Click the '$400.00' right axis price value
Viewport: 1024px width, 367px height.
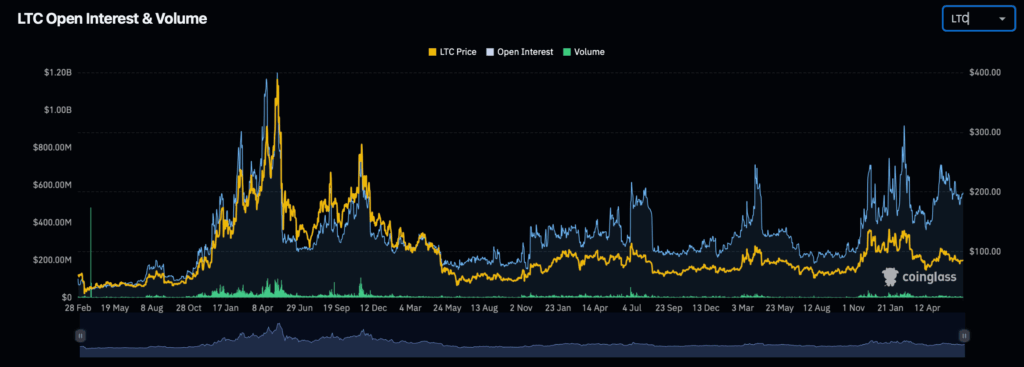(986, 72)
